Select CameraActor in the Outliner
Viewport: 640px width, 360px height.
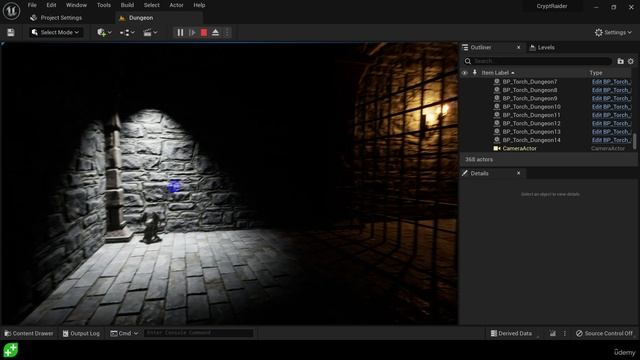click(x=520, y=149)
